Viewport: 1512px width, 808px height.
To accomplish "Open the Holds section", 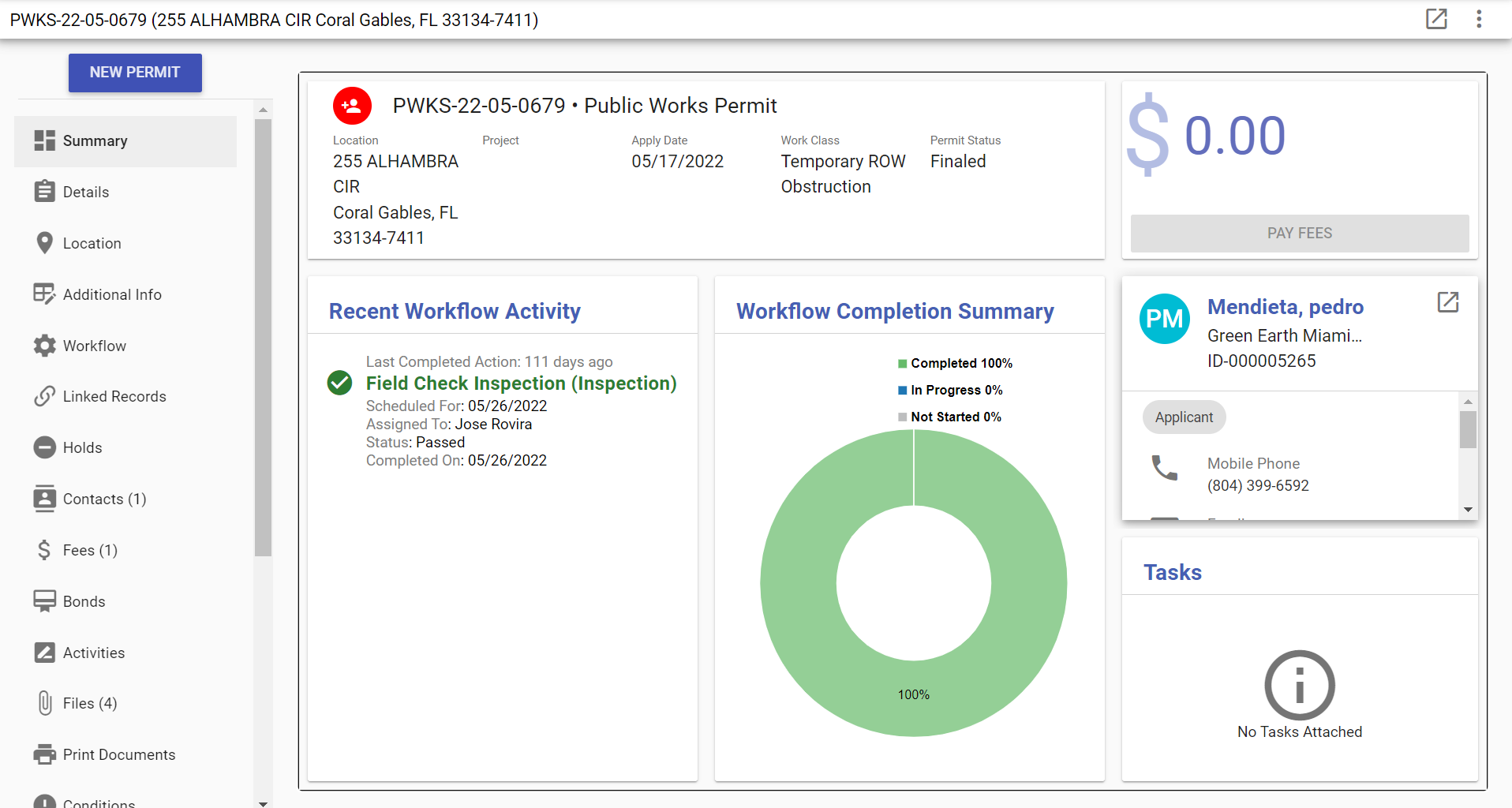I will pyautogui.click(x=82, y=447).
